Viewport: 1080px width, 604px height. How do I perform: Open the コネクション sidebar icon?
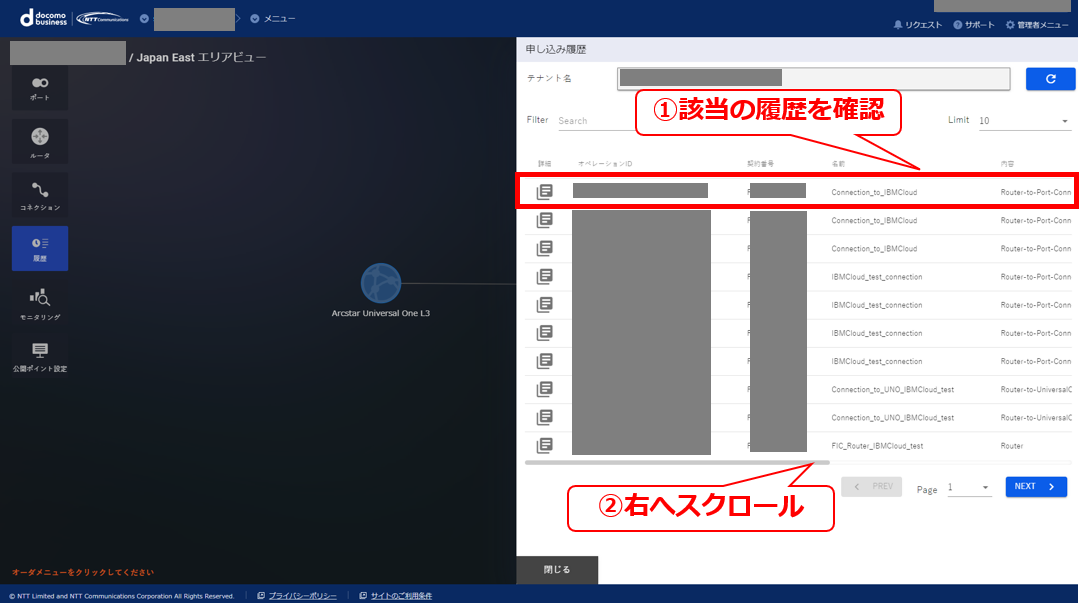(40, 195)
